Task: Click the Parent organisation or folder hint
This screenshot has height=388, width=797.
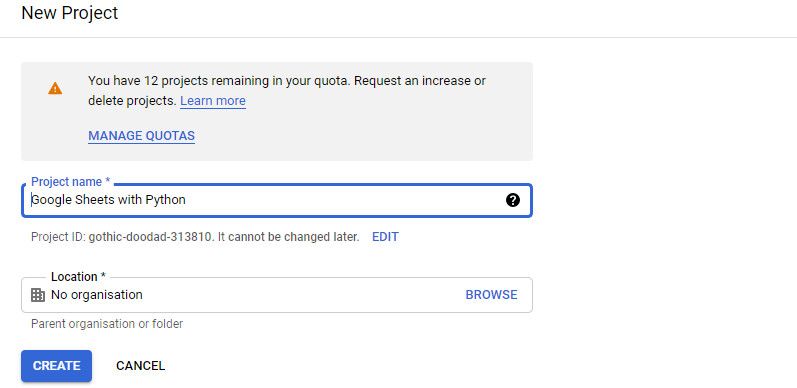Action: tap(107, 323)
